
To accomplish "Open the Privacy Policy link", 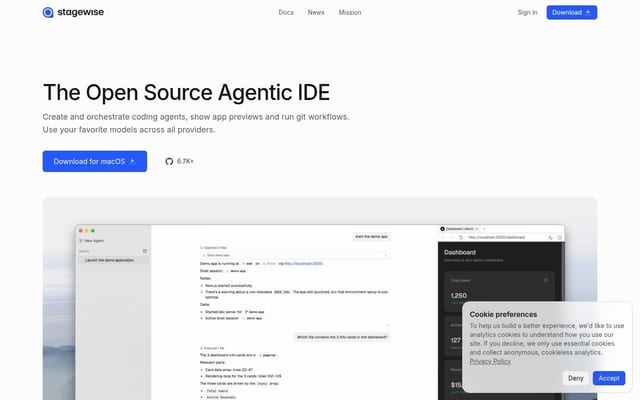I will click(x=490, y=361).
